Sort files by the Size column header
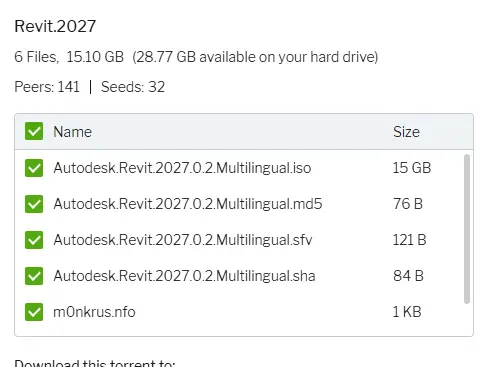 406,132
